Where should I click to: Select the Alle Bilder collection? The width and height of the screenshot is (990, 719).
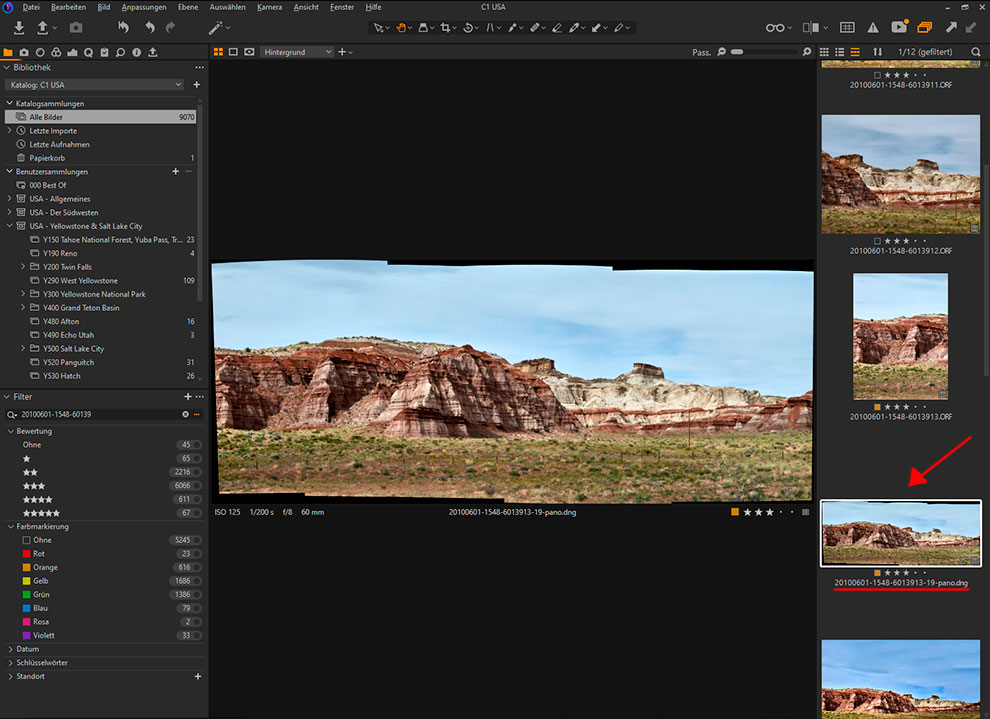tap(101, 117)
